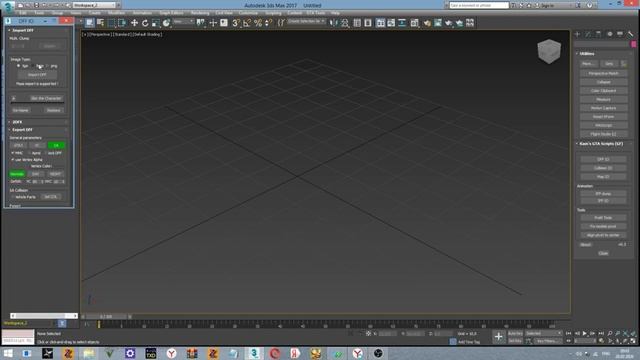The image size is (640, 360).
Task: Click the Import DFF button
Action: tap(37, 75)
